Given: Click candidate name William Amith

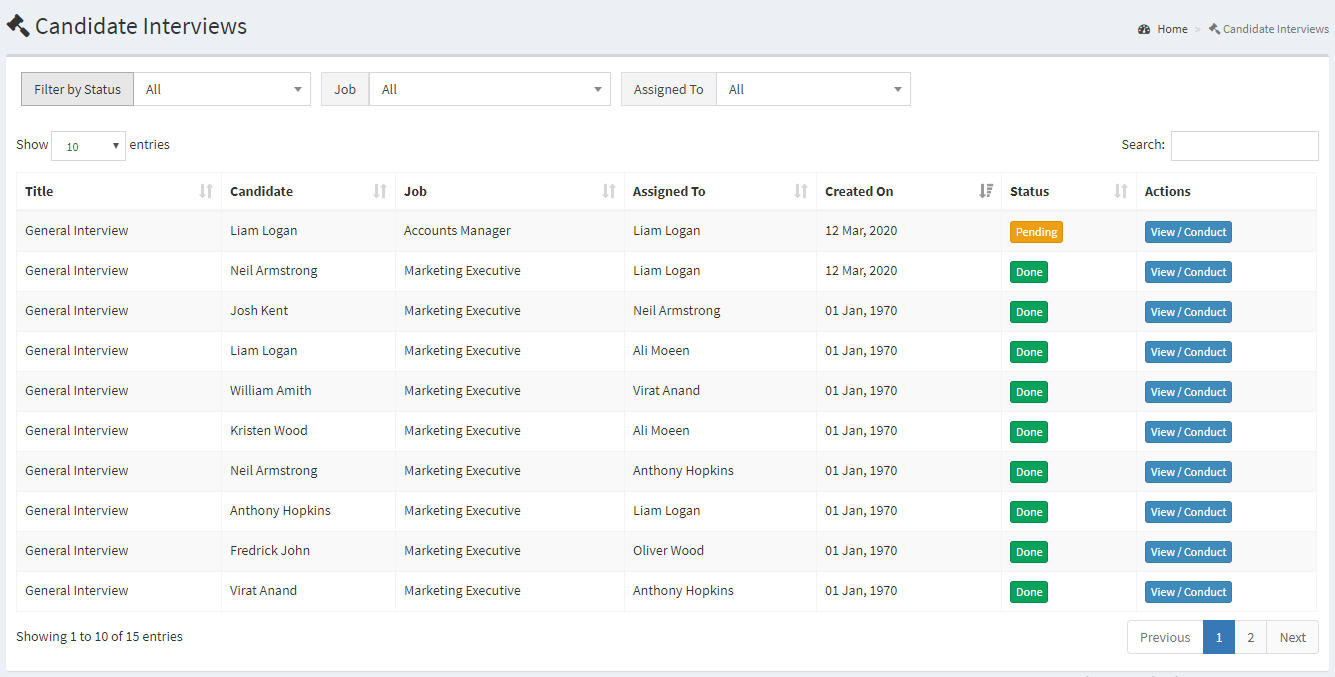Looking at the screenshot, I should coord(271,391).
